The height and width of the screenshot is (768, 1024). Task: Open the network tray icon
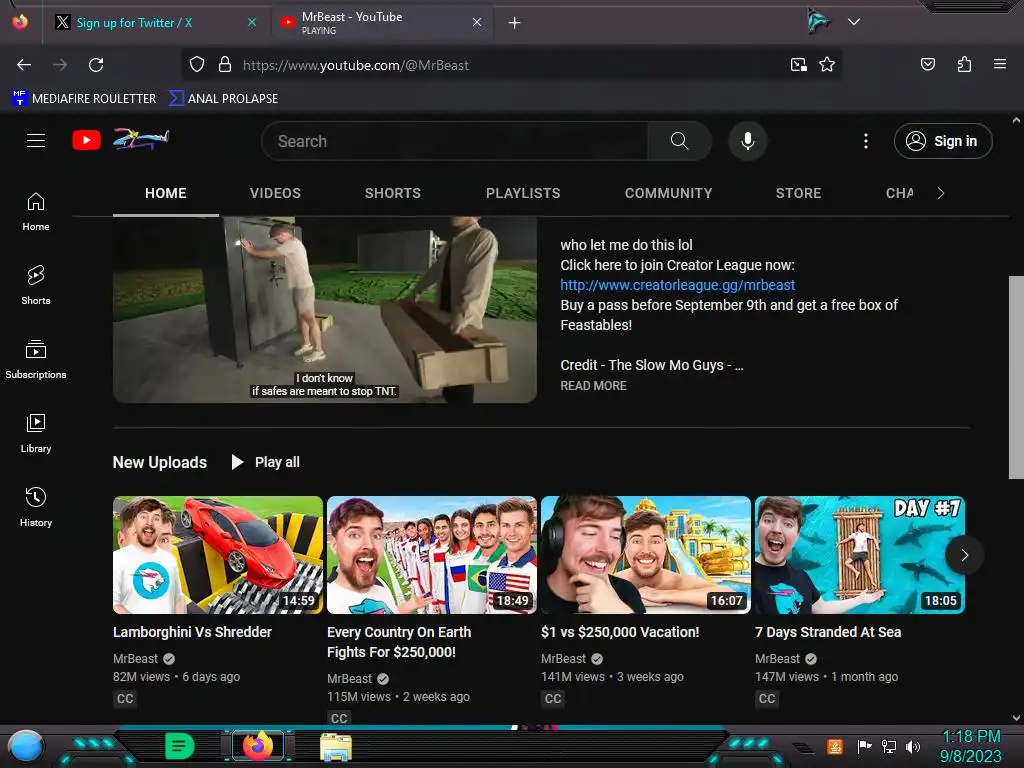tap(889, 746)
